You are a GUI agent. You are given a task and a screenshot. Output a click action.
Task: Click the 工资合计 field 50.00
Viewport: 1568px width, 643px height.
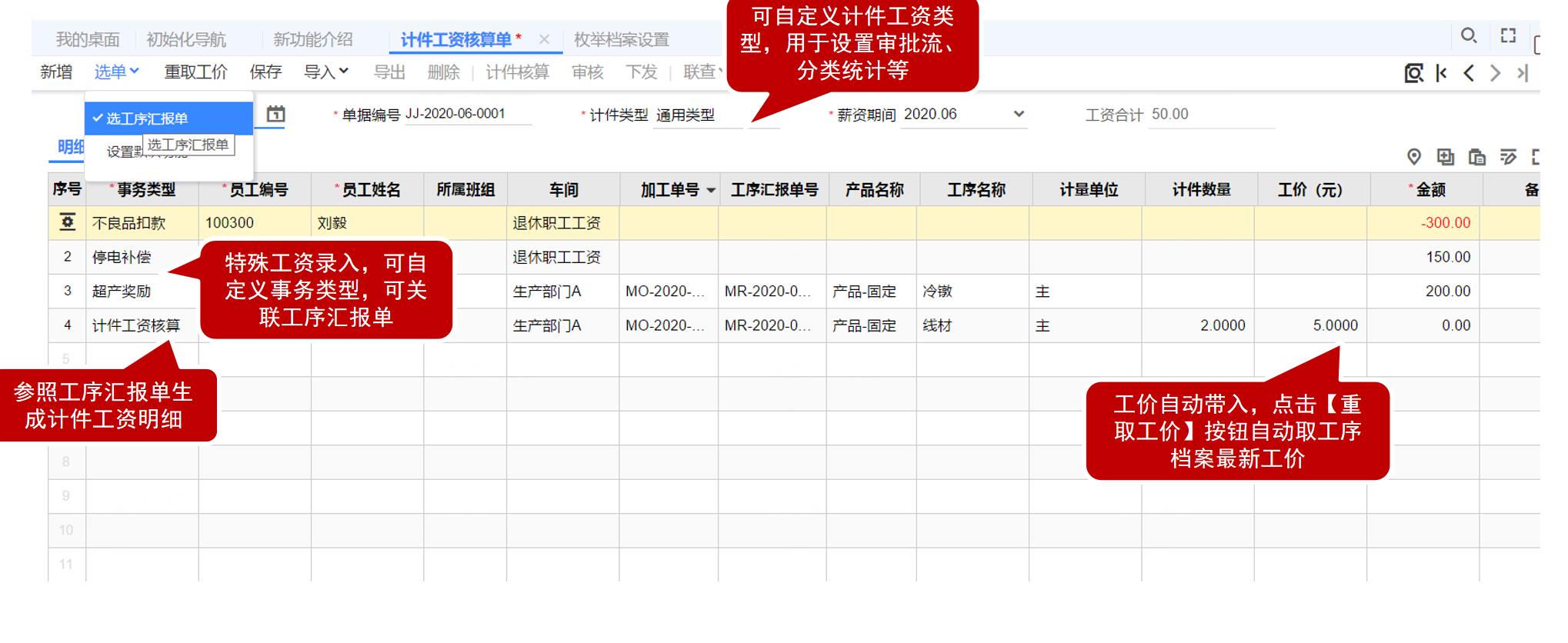point(1212,114)
